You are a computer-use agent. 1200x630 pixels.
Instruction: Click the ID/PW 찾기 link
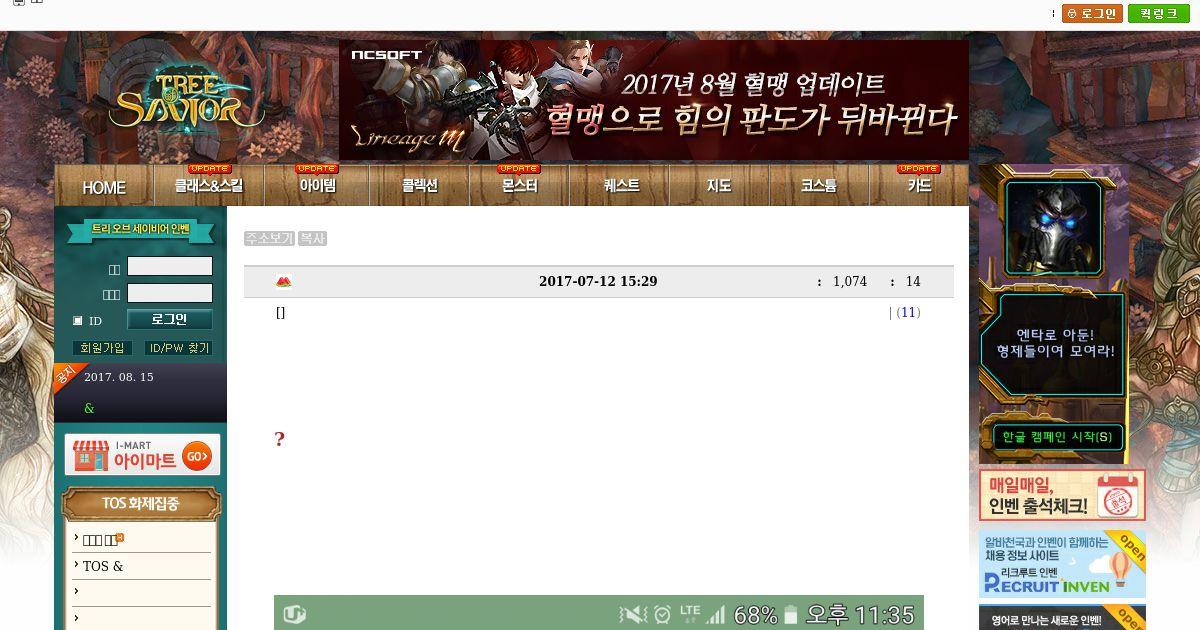click(179, 348)
